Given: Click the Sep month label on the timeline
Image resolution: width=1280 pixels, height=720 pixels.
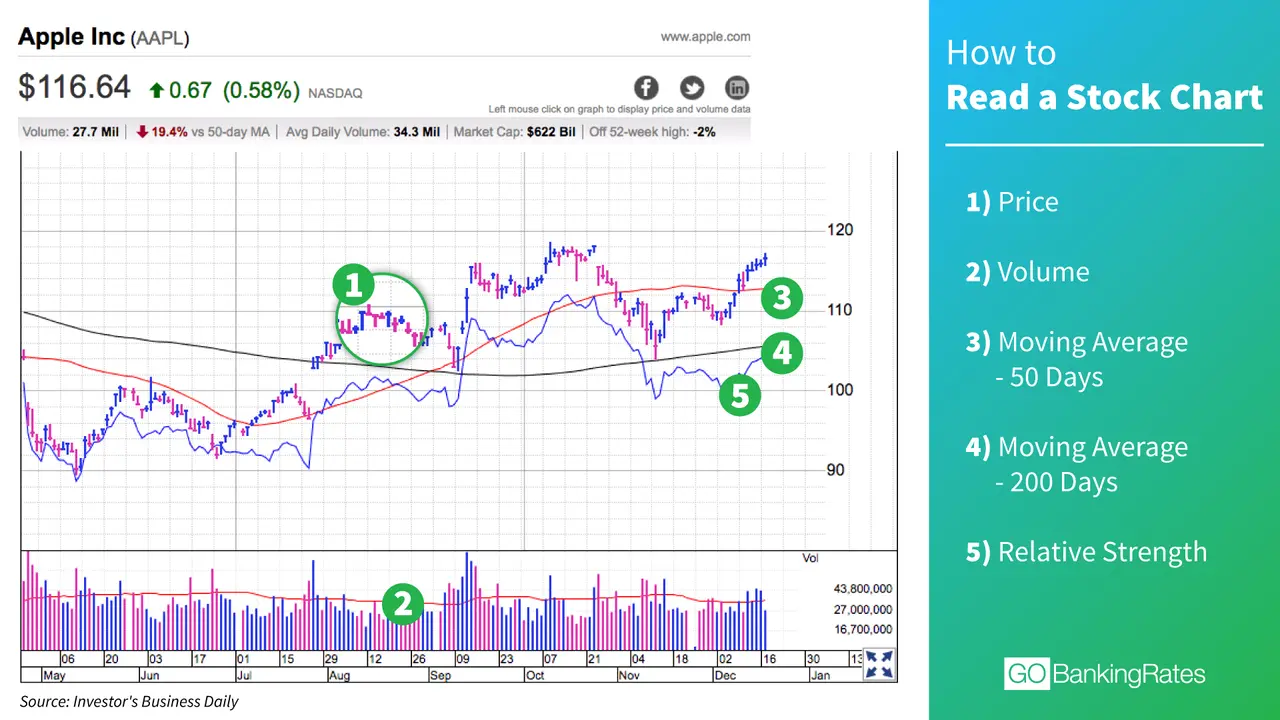Looking at the screenshot, I should tap(441, 675).
